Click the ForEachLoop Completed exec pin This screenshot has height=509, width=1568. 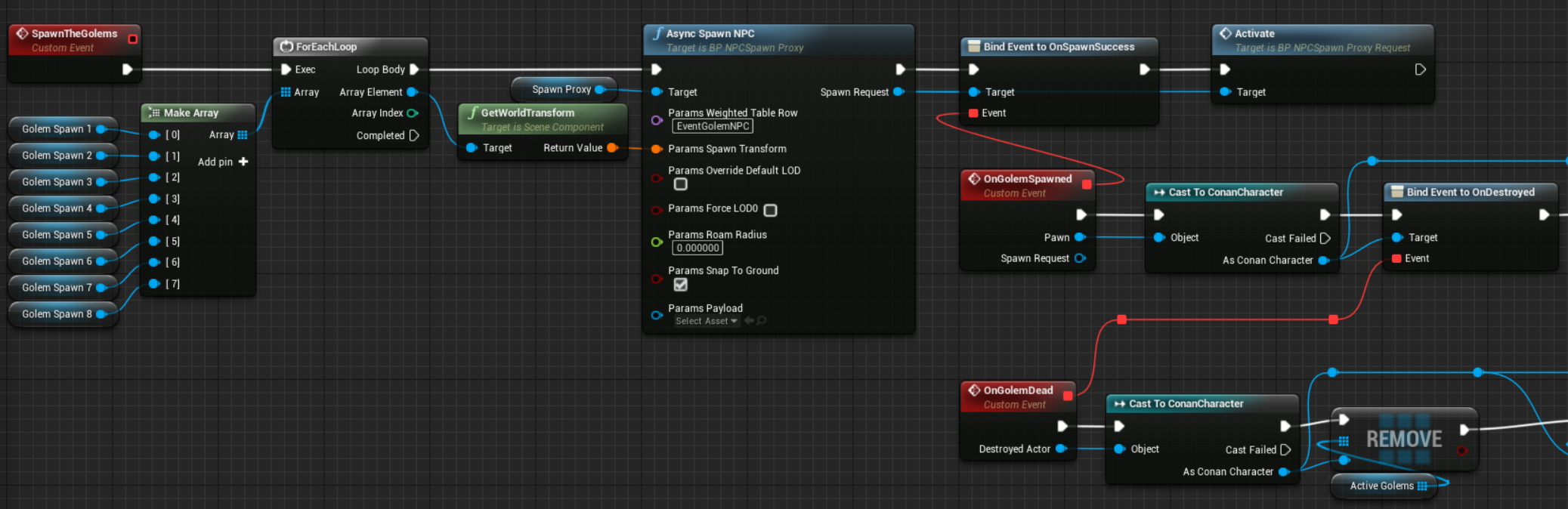click(414, 136)
